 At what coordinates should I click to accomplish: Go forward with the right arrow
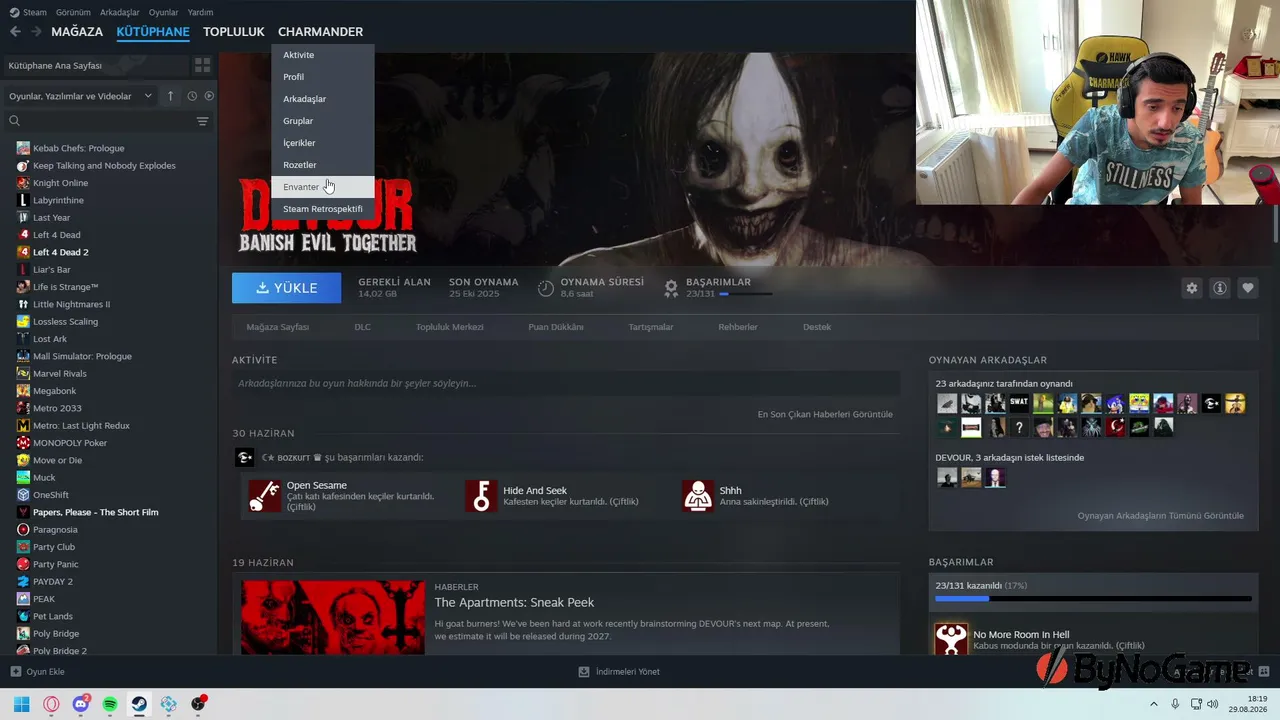36,31
